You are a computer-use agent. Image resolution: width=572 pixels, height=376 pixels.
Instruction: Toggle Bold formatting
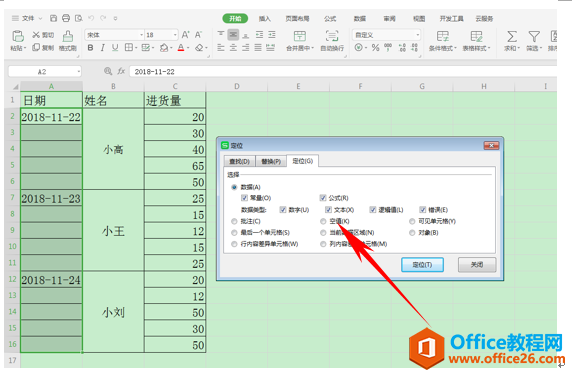90,48
